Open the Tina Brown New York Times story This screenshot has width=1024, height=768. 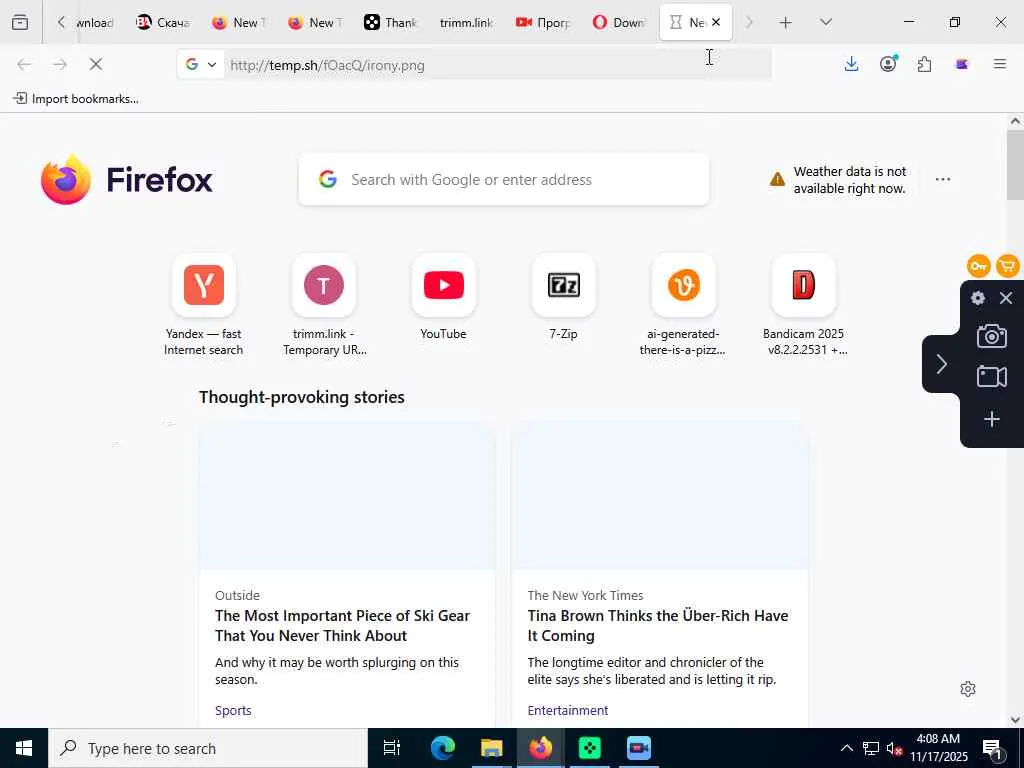(x=658, y=626)
